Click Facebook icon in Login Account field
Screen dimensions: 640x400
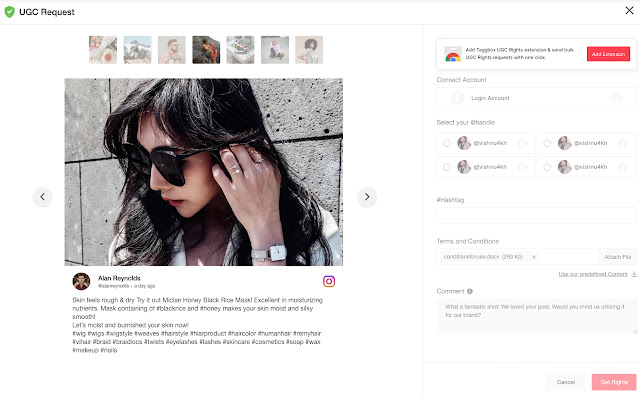617,98
